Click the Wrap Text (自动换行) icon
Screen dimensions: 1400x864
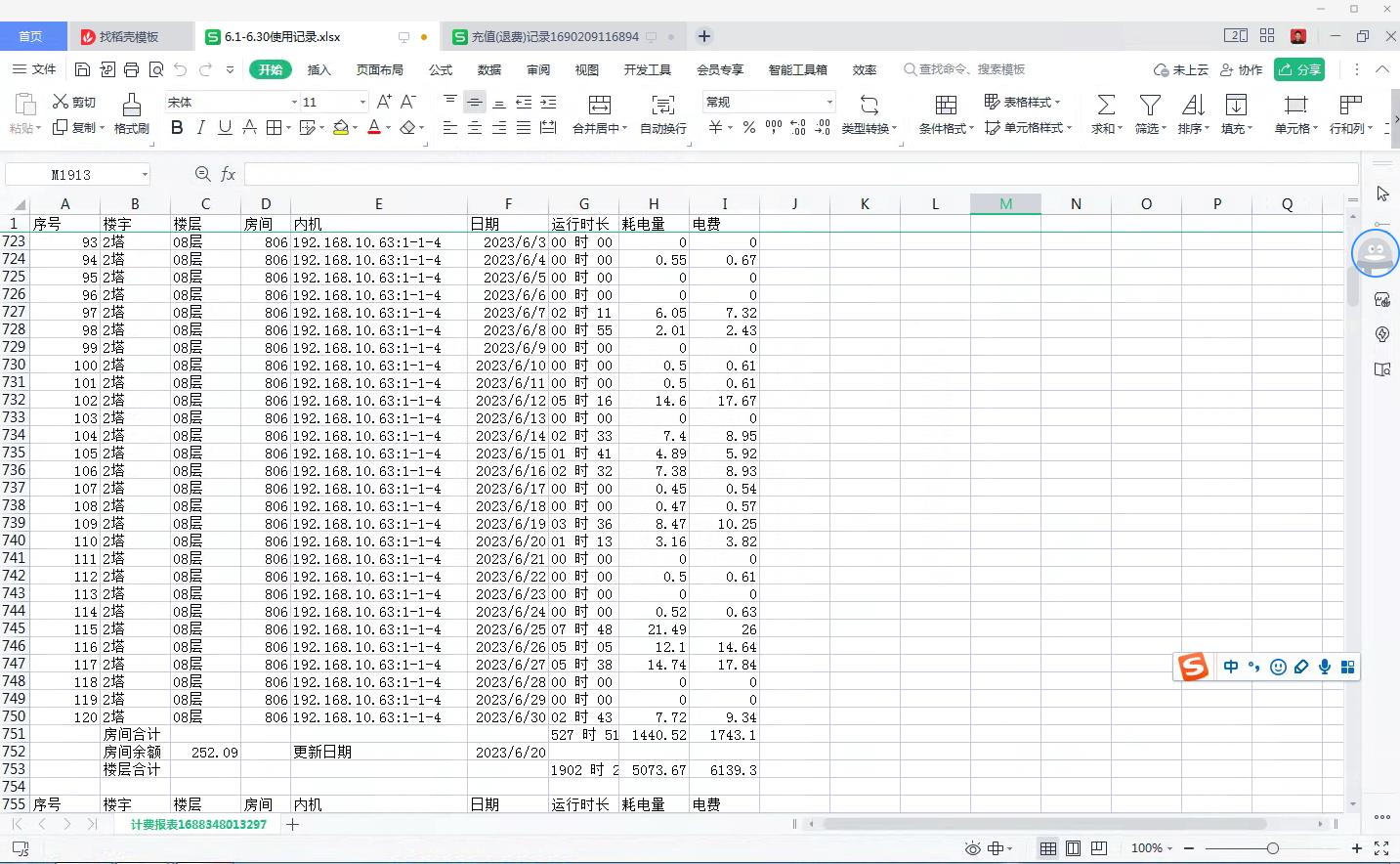tap(662, 105)
